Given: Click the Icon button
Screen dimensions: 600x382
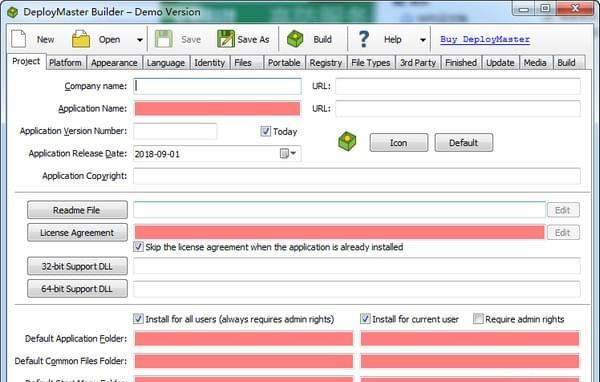Looking at the screenshot, I should click(399, 142).
